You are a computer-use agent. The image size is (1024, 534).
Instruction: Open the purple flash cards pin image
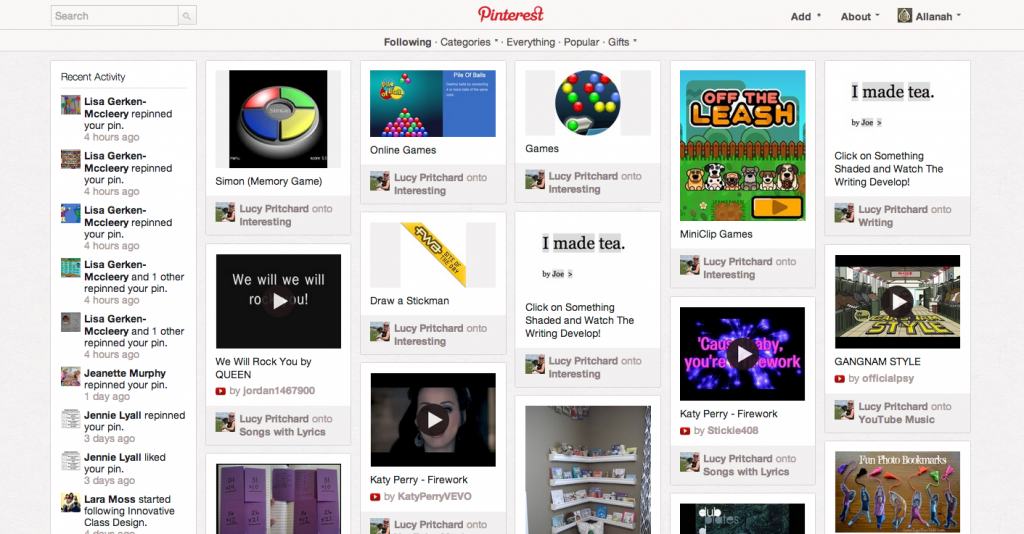pos(278,499)
